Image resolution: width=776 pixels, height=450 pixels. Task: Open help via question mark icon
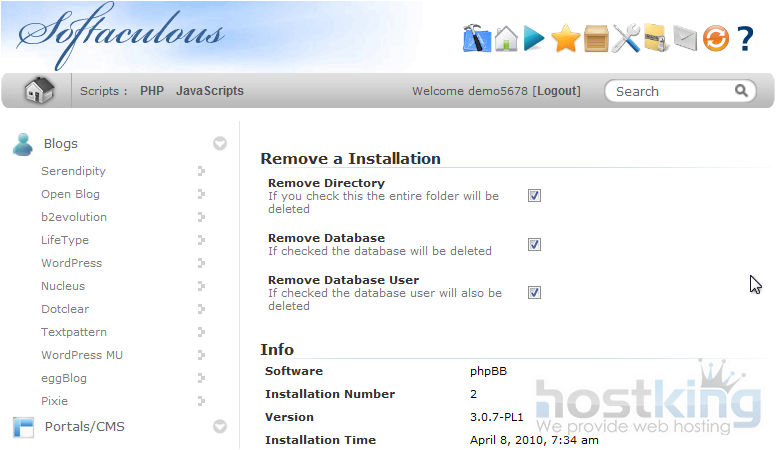point(745,39)
